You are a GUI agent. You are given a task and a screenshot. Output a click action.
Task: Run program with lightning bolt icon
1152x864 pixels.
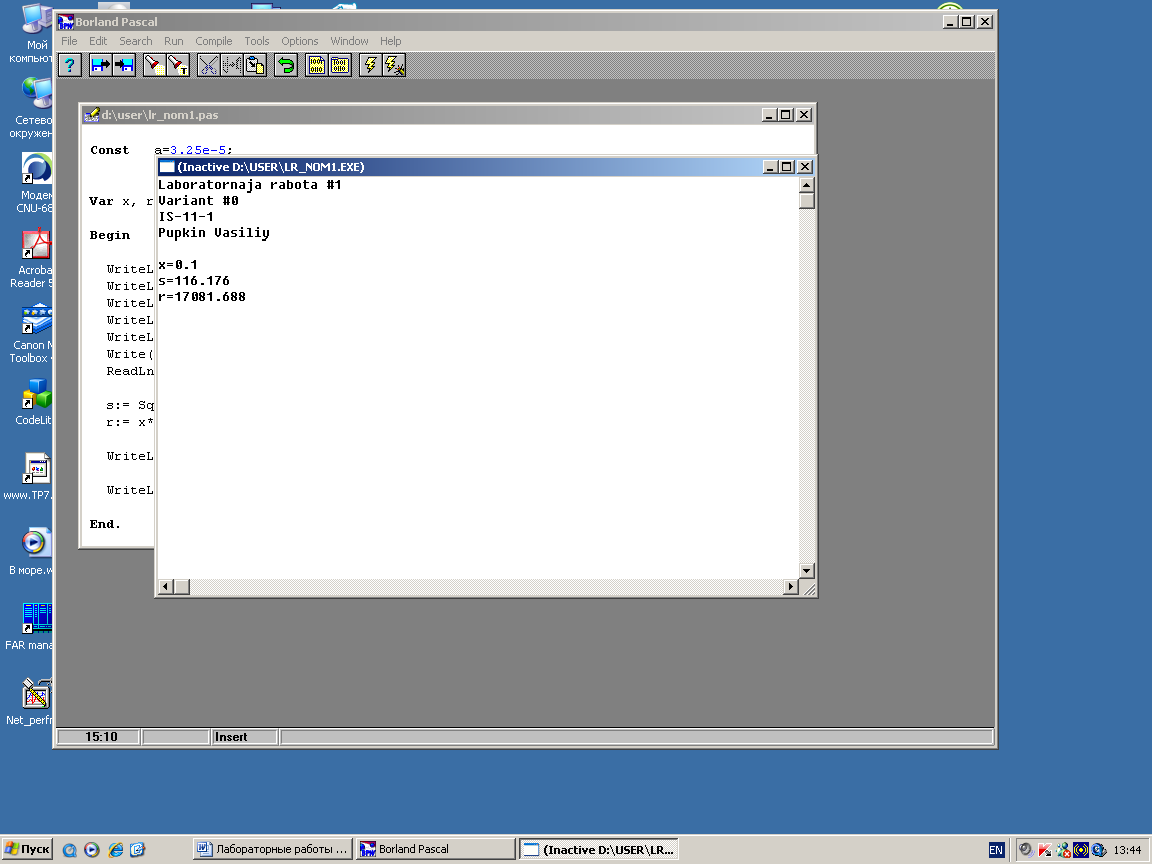click(x=370, y=65)
